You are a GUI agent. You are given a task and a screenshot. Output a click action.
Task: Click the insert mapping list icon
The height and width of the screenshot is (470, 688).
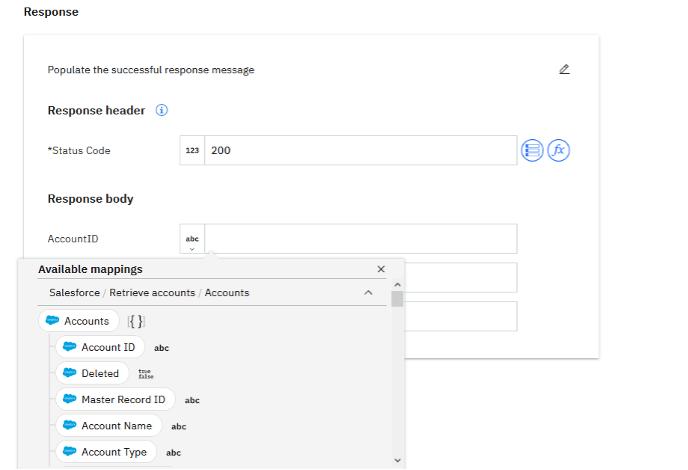[x=532, y=150]
